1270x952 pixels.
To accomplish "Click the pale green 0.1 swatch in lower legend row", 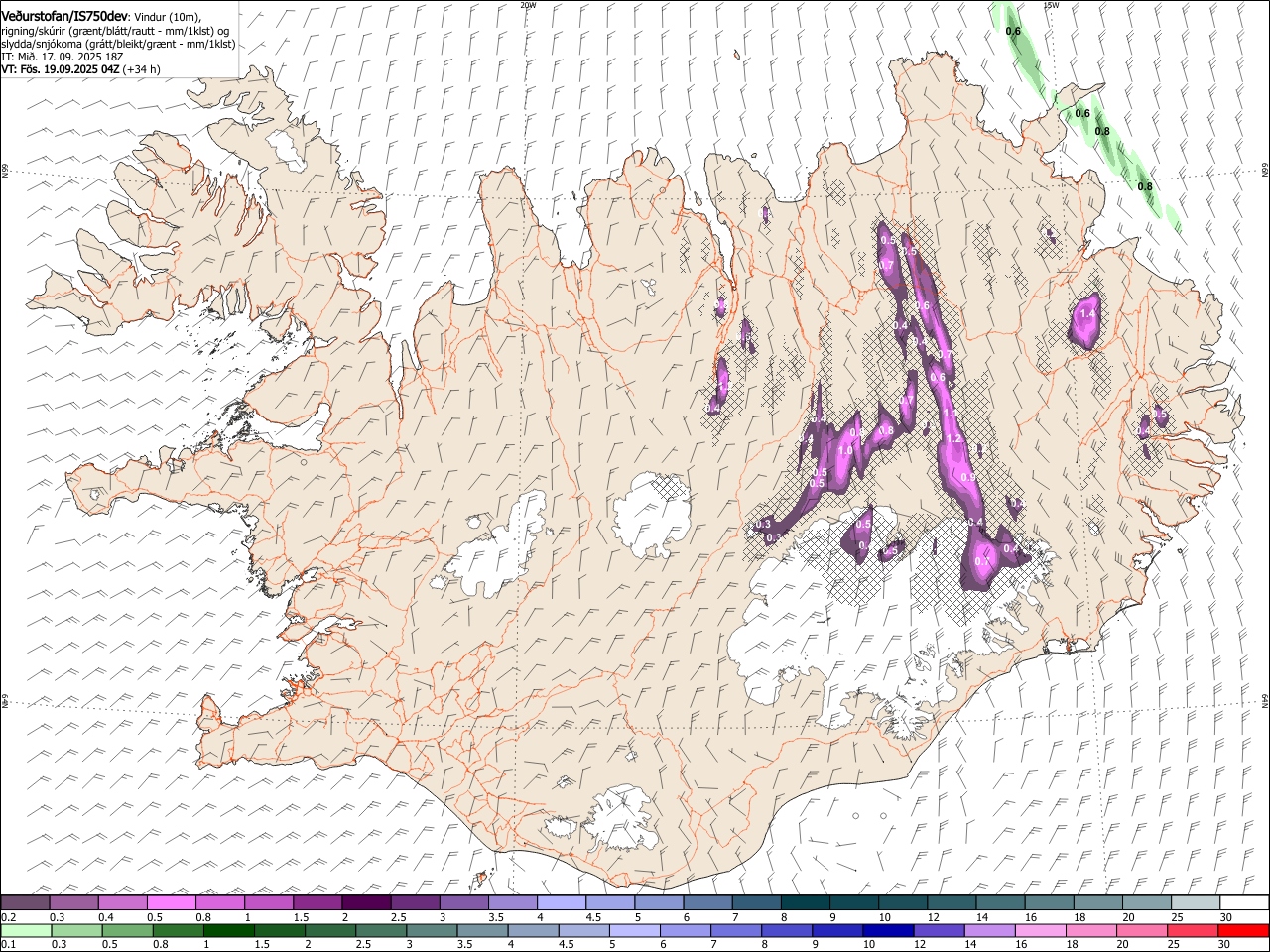I will 27,931.
